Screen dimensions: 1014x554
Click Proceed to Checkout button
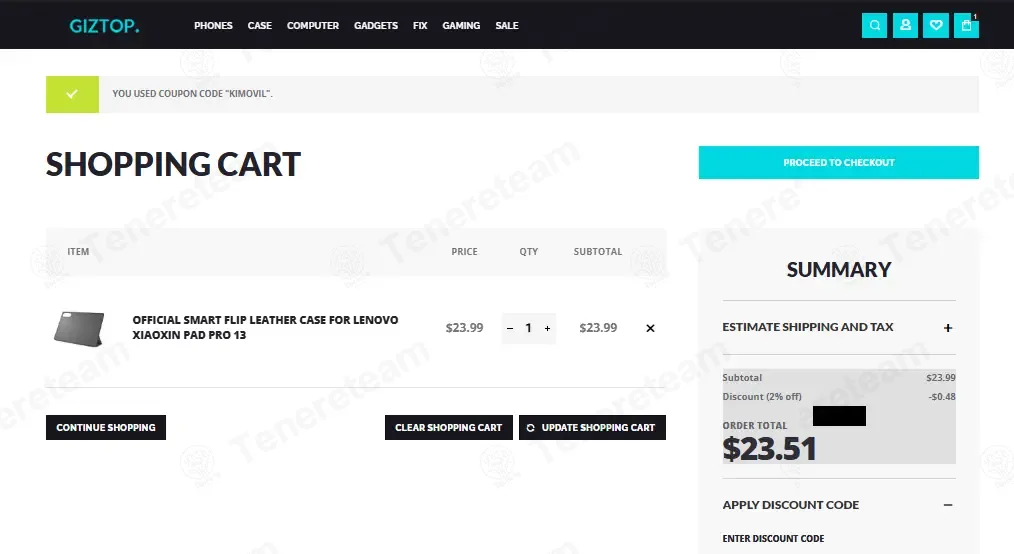coord(839,162)
